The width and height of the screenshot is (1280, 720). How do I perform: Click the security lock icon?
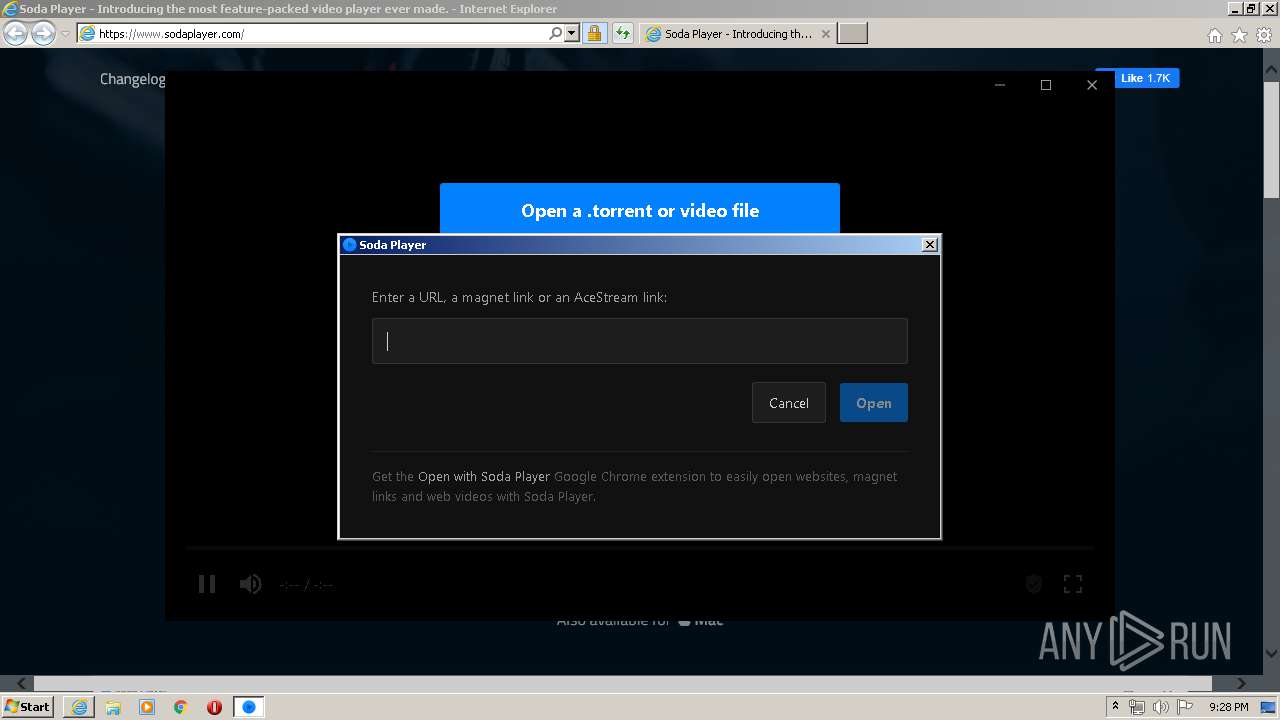[594, 34]
